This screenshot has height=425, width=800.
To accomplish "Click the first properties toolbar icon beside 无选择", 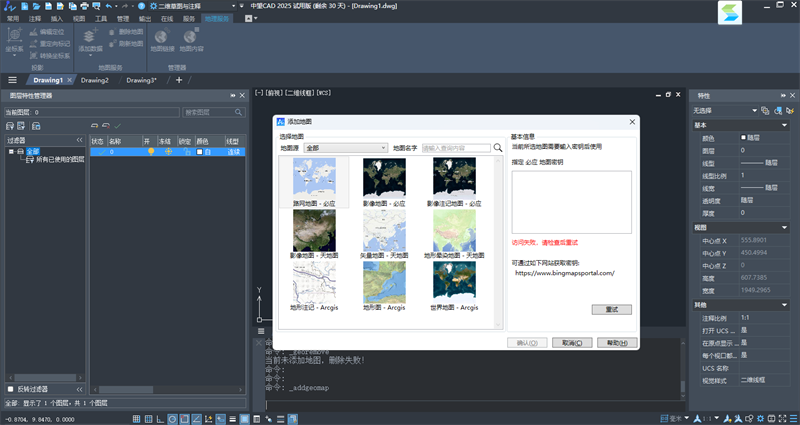I will 765,110.
